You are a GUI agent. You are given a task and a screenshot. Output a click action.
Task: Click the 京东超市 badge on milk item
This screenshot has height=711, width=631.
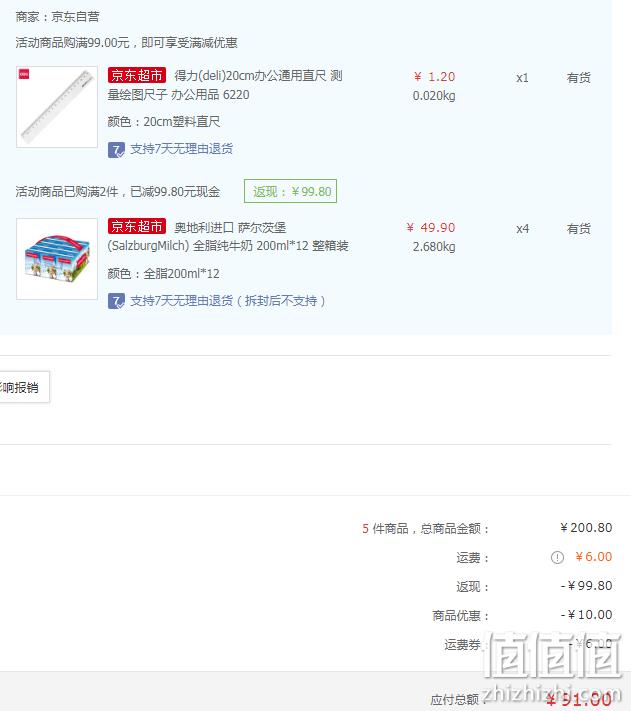tap(137, 226)
